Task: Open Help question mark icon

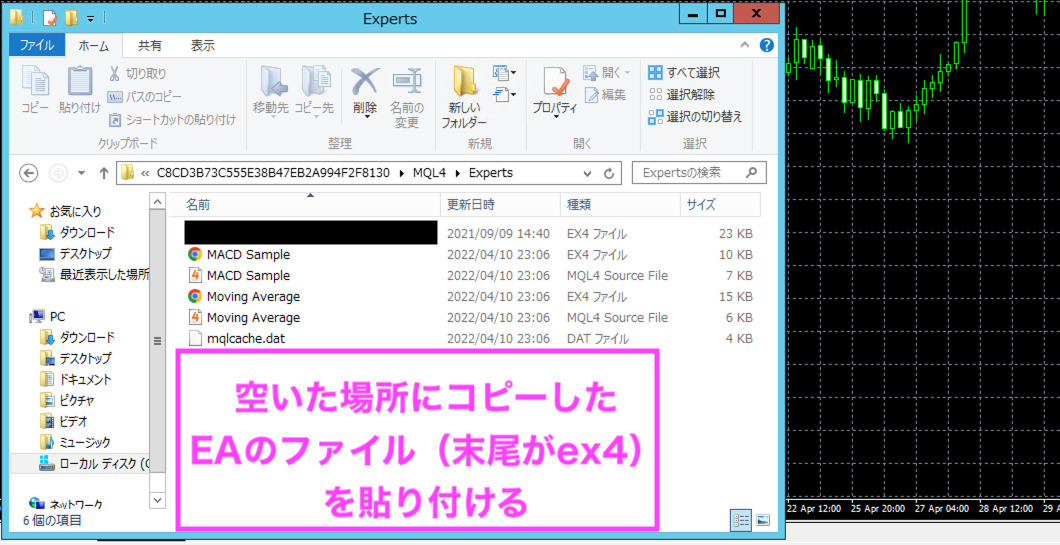Action: [767, 45]
